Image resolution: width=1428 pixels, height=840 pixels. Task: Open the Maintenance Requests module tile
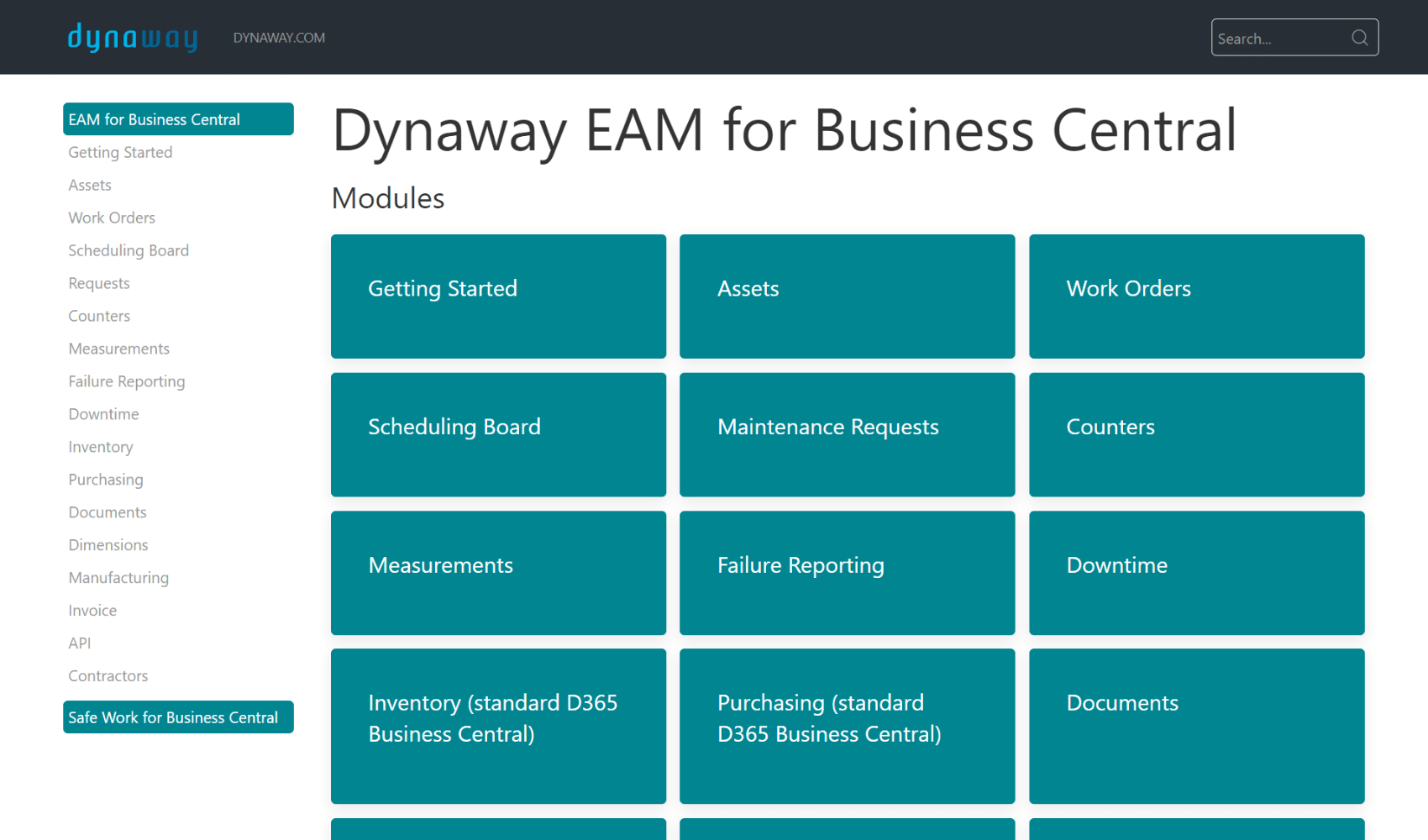848,435
